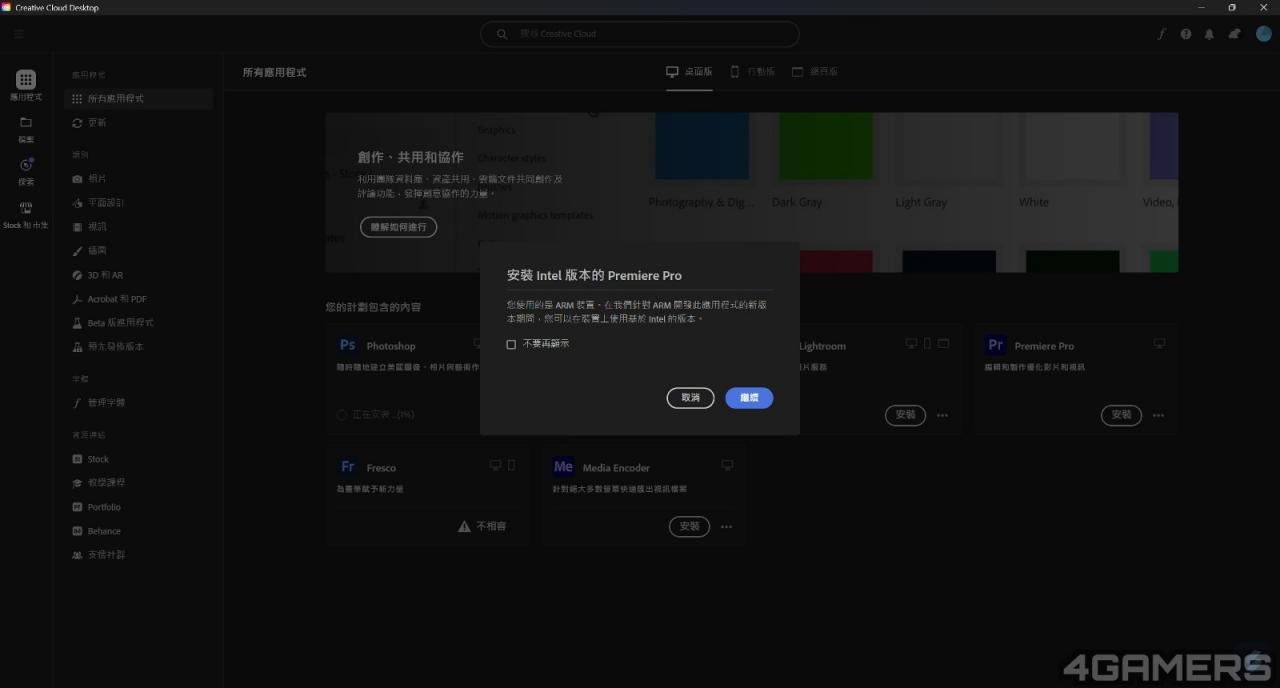Click 安裝 button on the Premiere Pro card
The height and width of the screenshot is (688, 1280).
[1121, 415]
